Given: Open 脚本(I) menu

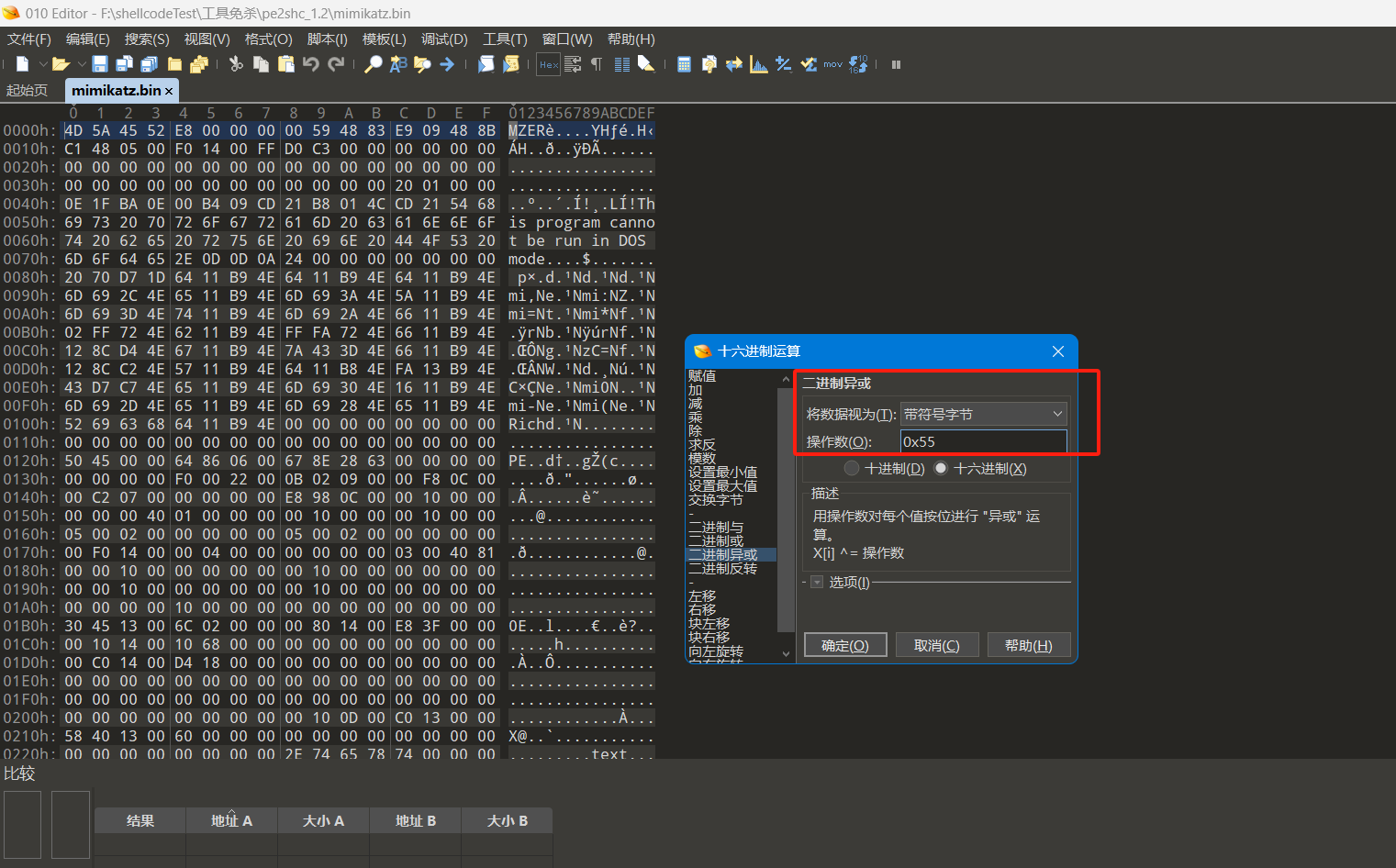Looking at the screenshot, I should coord(327,39).
